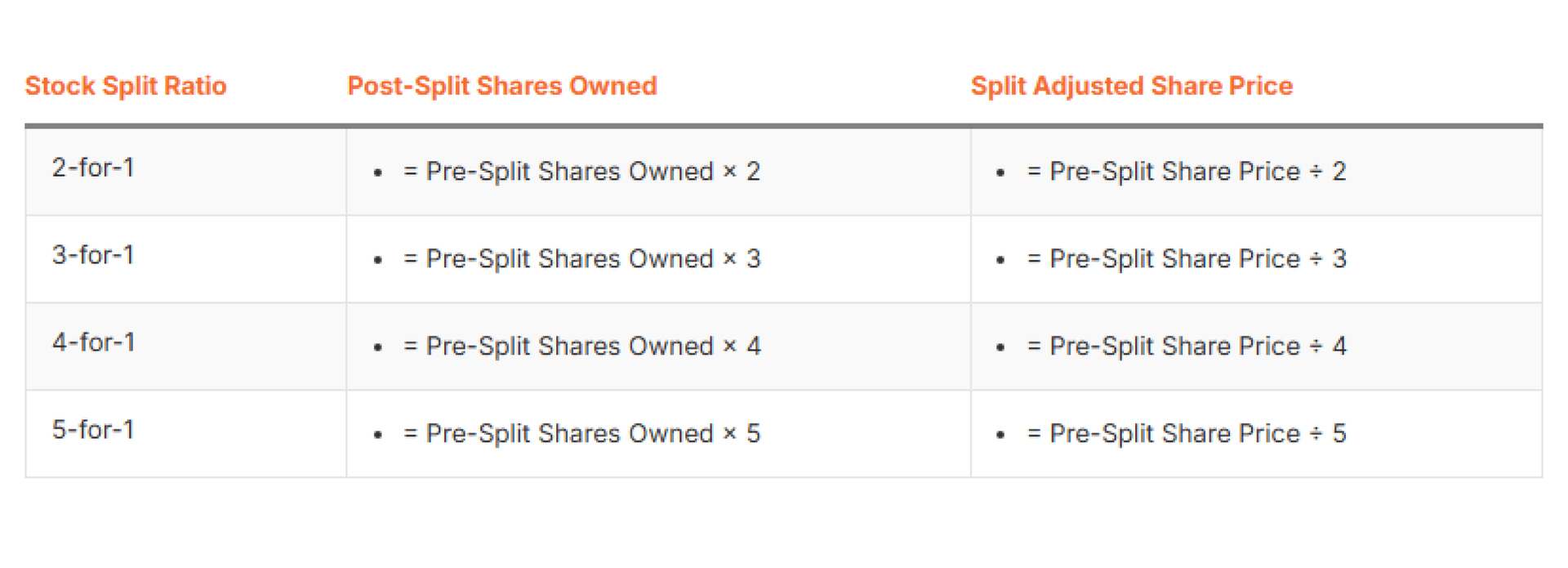The image size is (1568, 568).
Task: Click the bullet before Share Price ÷ 2
Action: tap(1000, 173)
